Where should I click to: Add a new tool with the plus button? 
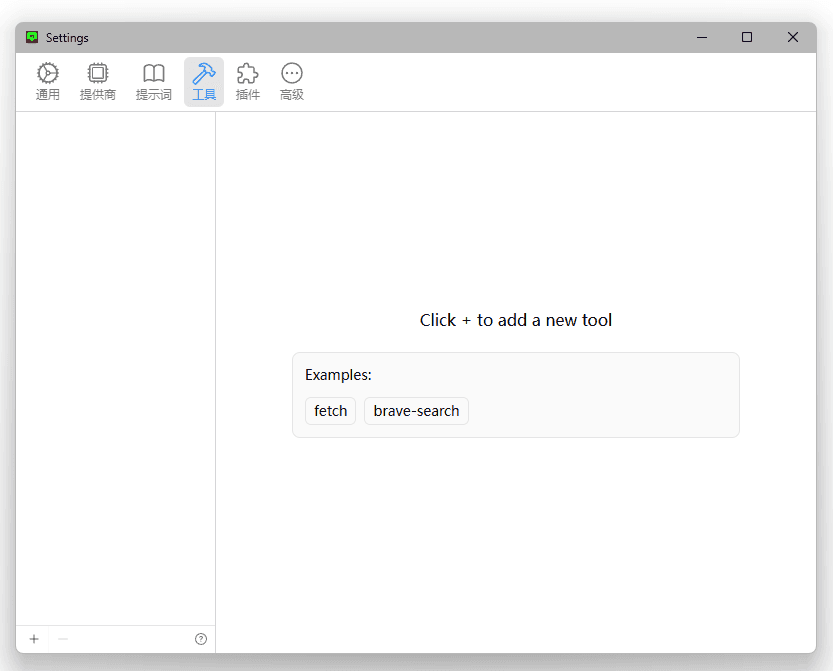tap(34, 639)
